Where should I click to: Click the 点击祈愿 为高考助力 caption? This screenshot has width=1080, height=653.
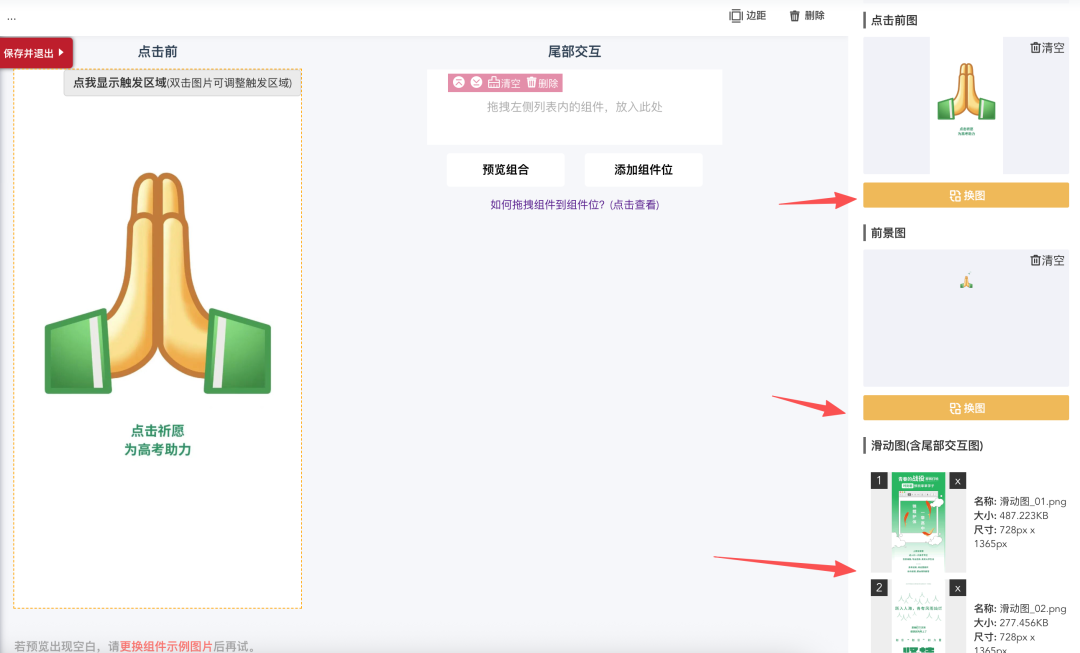[158, 440]
